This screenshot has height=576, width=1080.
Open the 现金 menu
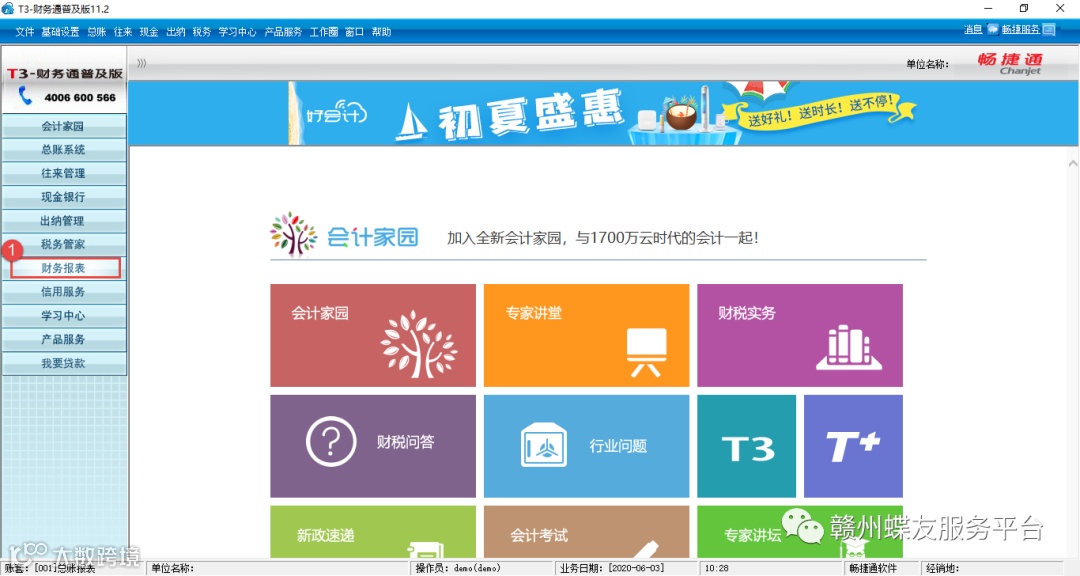click(149, 32)
